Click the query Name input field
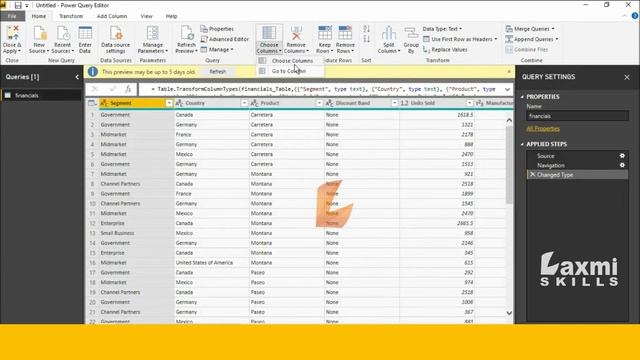Screen dimensions: 640x360 point(577,116)
